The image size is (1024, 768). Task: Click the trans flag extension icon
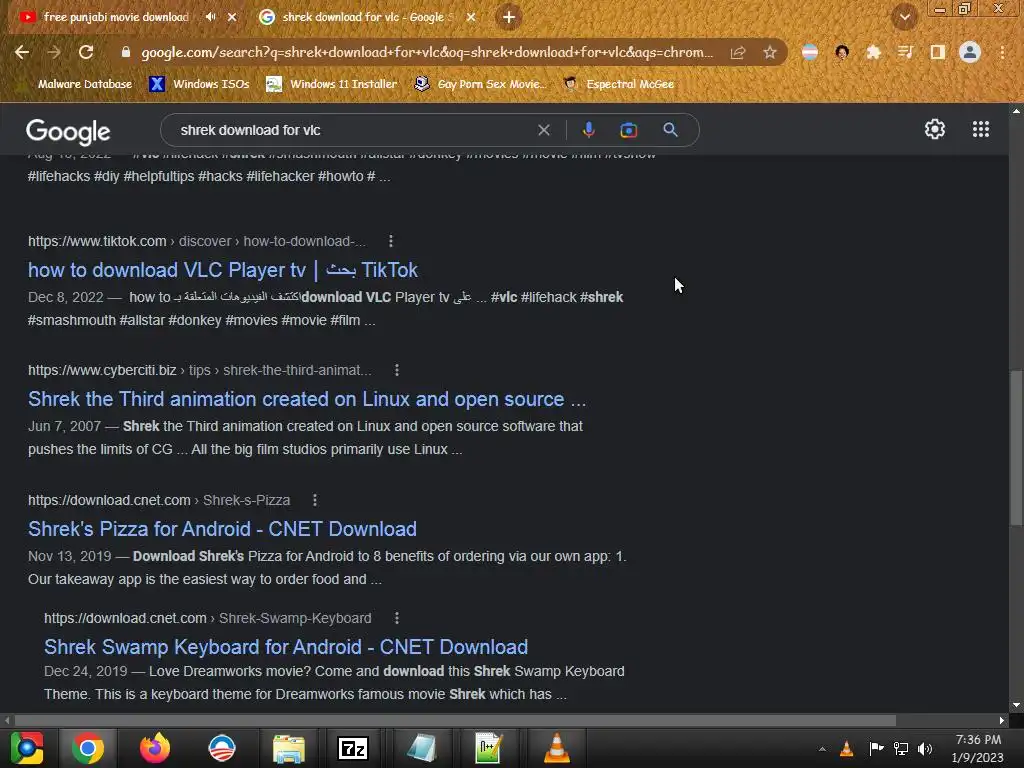tap(810, 52)
